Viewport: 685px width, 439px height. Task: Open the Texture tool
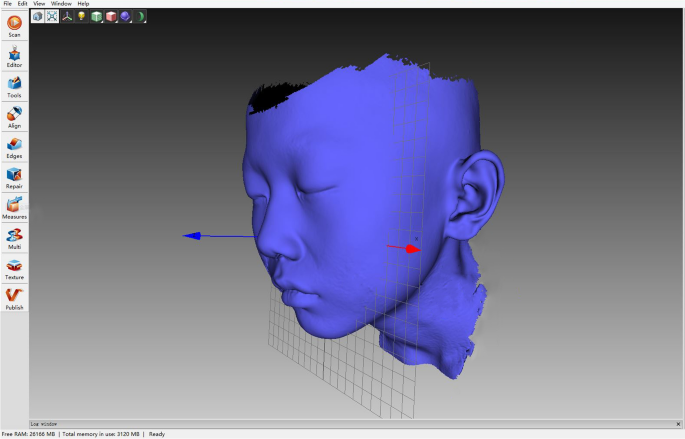pyautogui.click(x=14, y=269)
